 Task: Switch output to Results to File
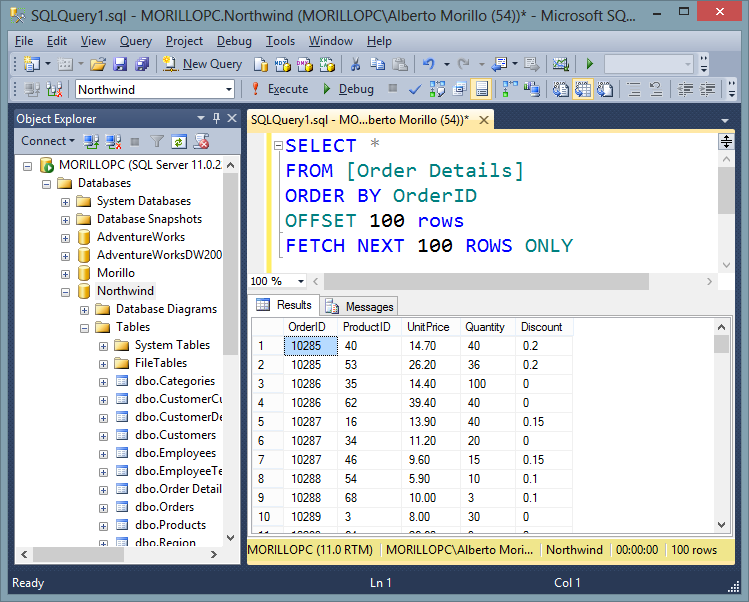point(605,89)
